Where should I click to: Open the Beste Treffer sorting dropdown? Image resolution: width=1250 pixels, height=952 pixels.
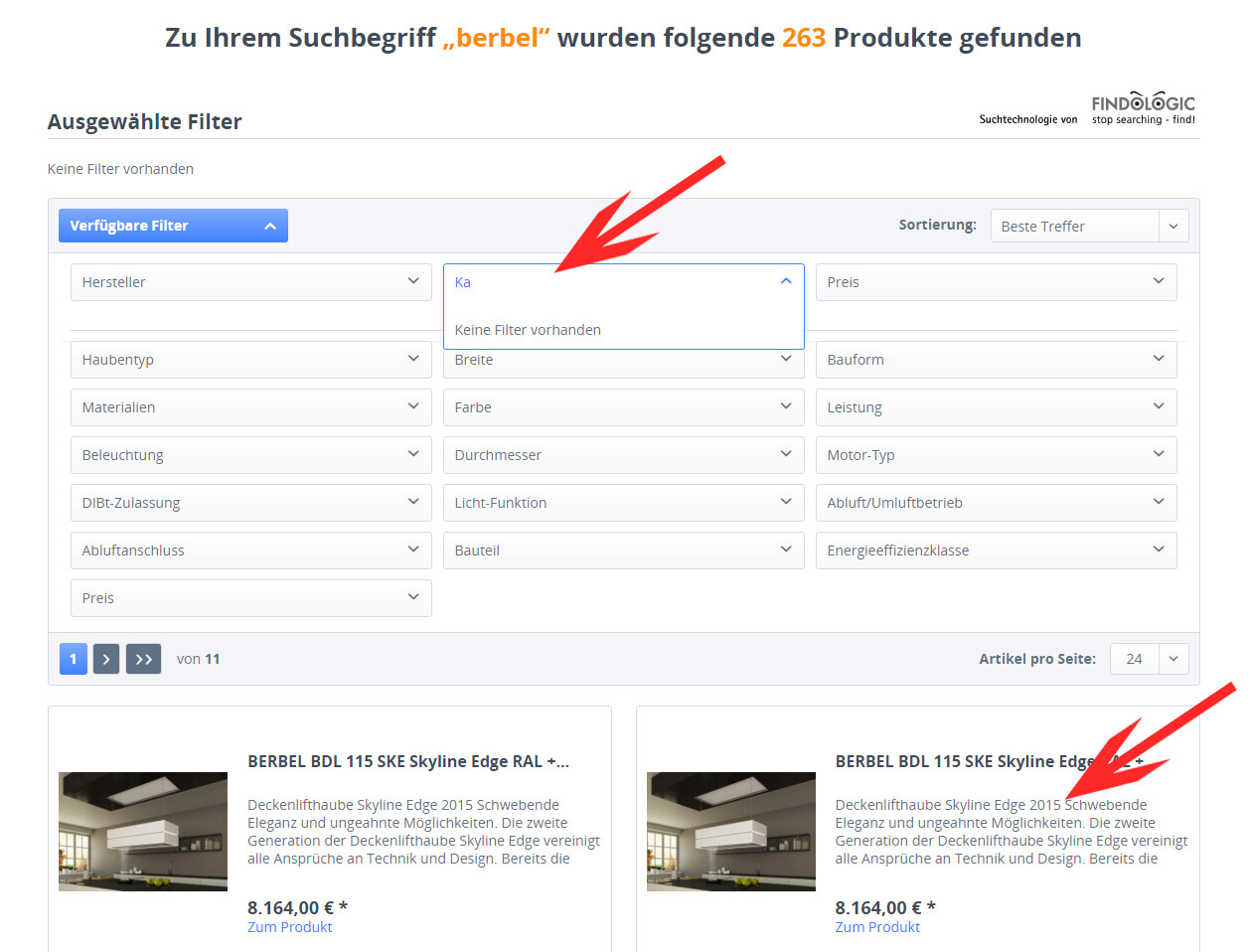click(x=1089, y=226)
